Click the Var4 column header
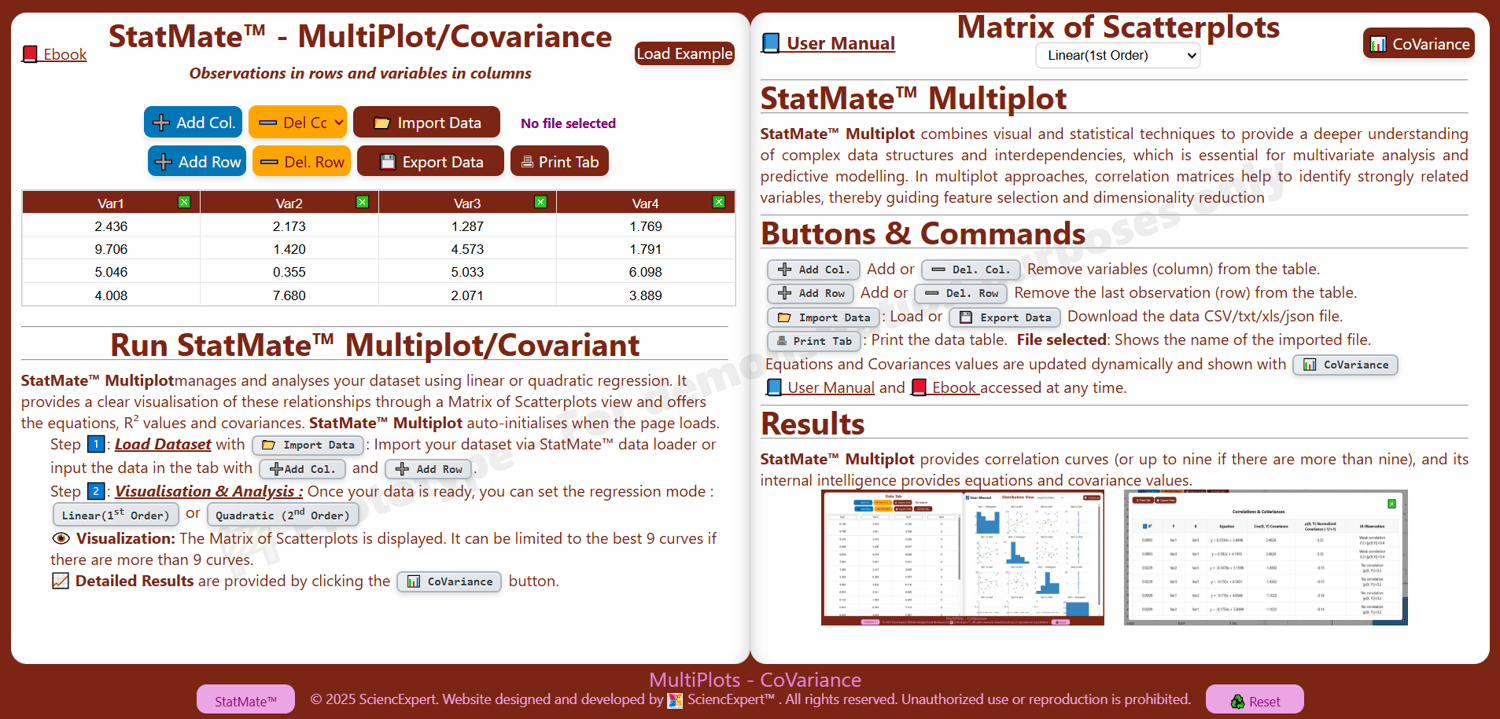Image resolution: width=1500 pixels, height=719 pixels. coord(646,203)
